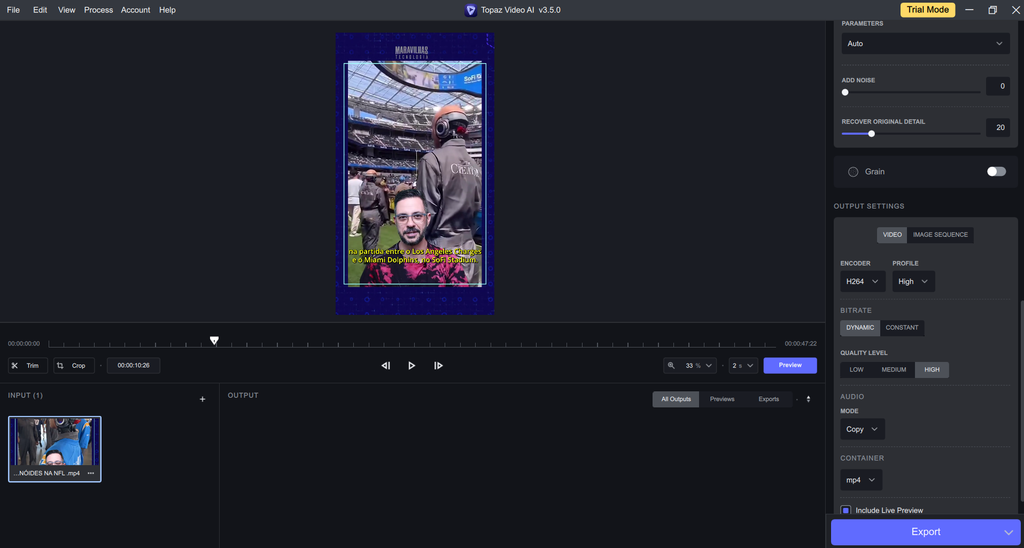Open the High profile dropdown
This screenshot has height=548, width=1024.
click(914, 282)
